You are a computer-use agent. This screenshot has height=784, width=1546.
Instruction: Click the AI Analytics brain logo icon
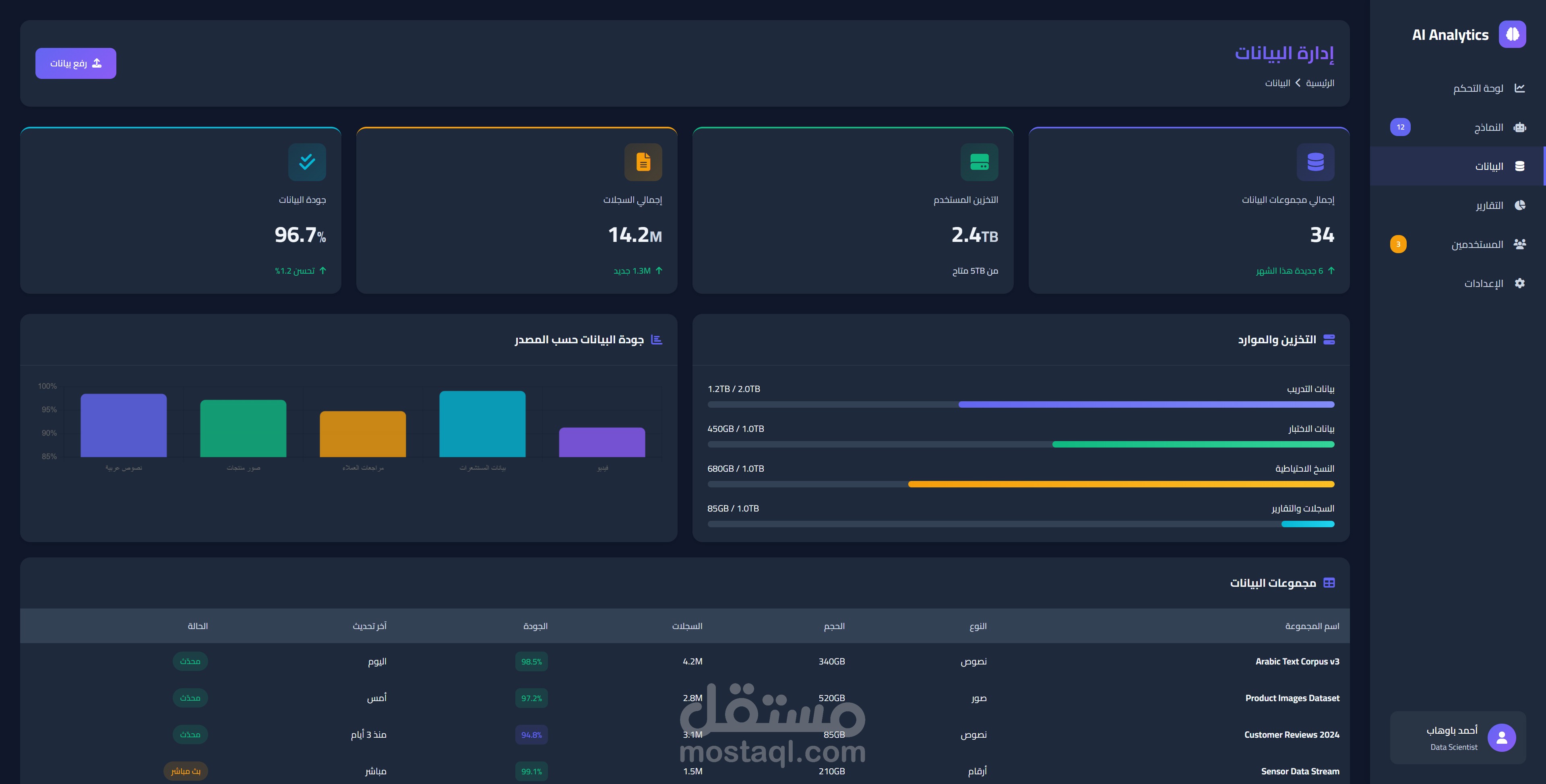pyautogui.click(x=1512, y=34)
